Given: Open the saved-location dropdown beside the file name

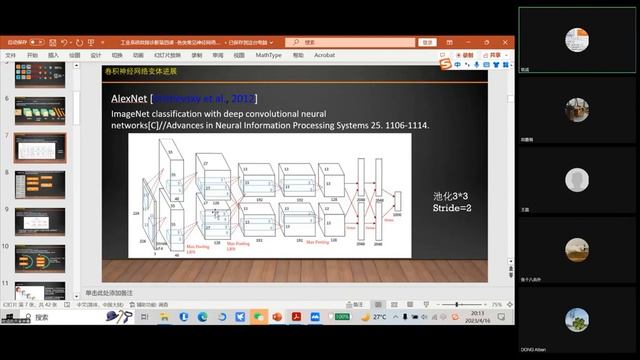Looking at the screenshot, I should (x=271, y=42).
